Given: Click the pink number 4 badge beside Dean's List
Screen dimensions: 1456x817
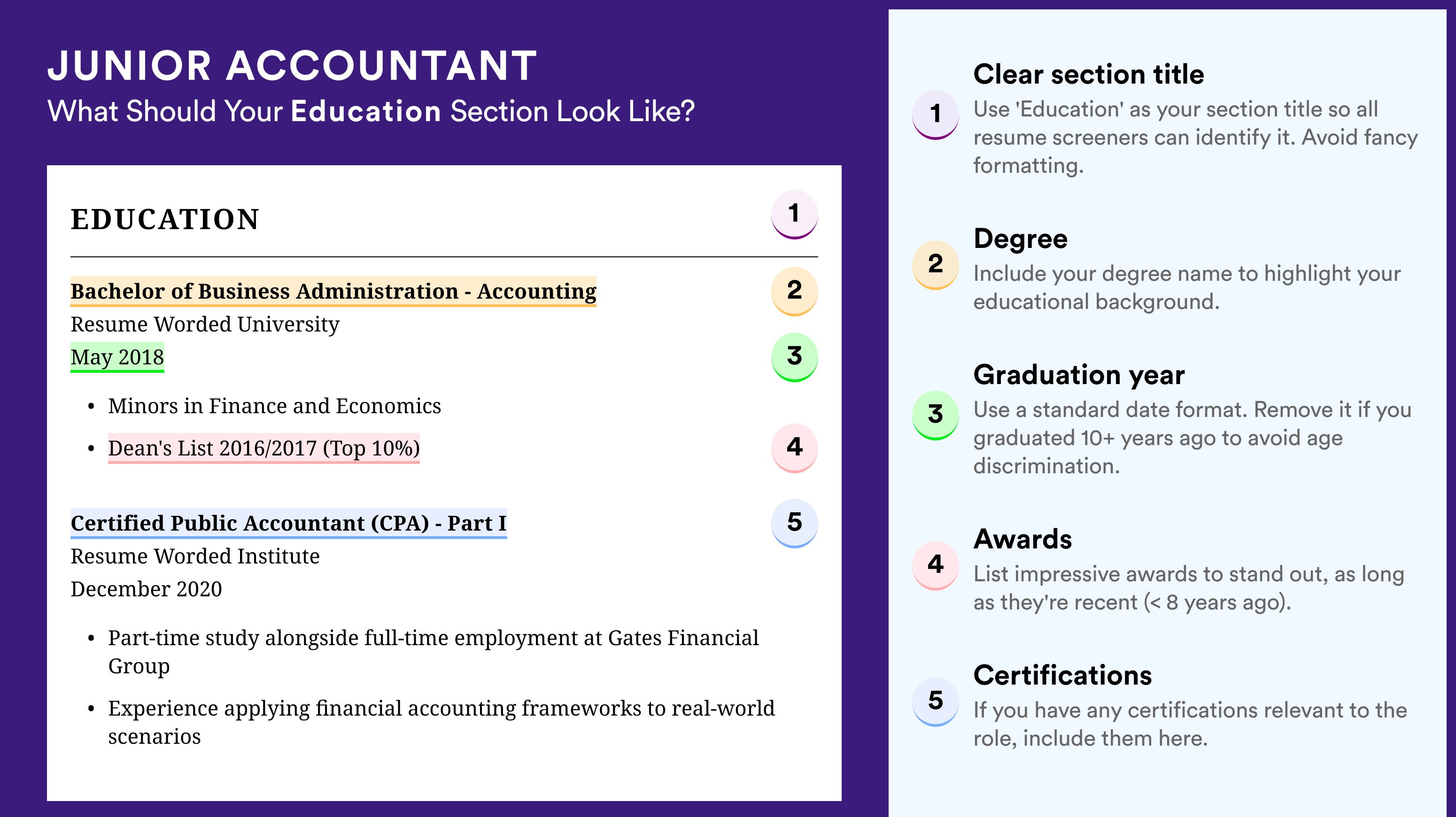Looking at the screenshot, I should pyautogui.click(x=794, y=448).
